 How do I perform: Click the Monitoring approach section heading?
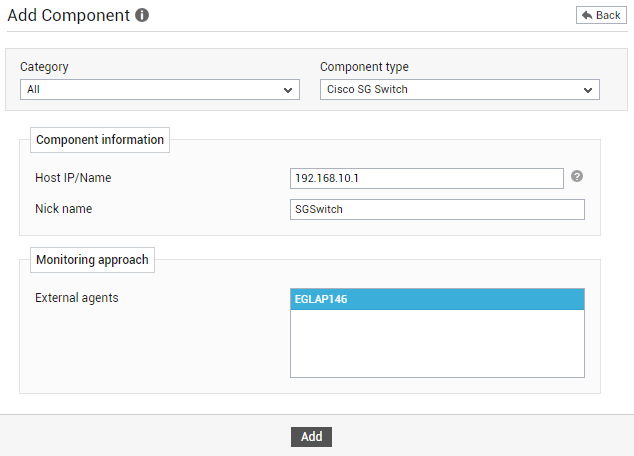[92, 260]
